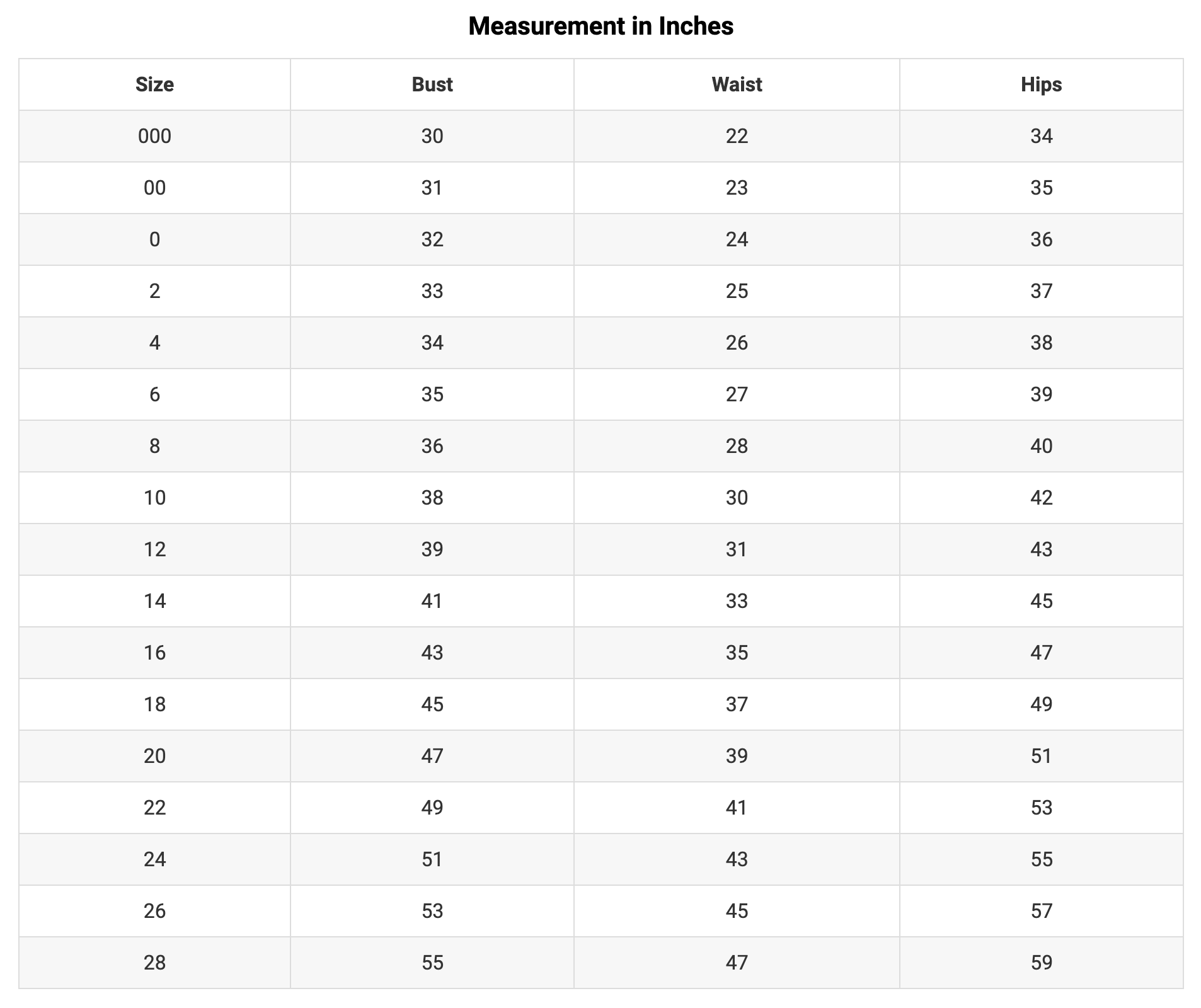Click the hips value for size 4
1201x1008 pixels.
point(1041,343)
